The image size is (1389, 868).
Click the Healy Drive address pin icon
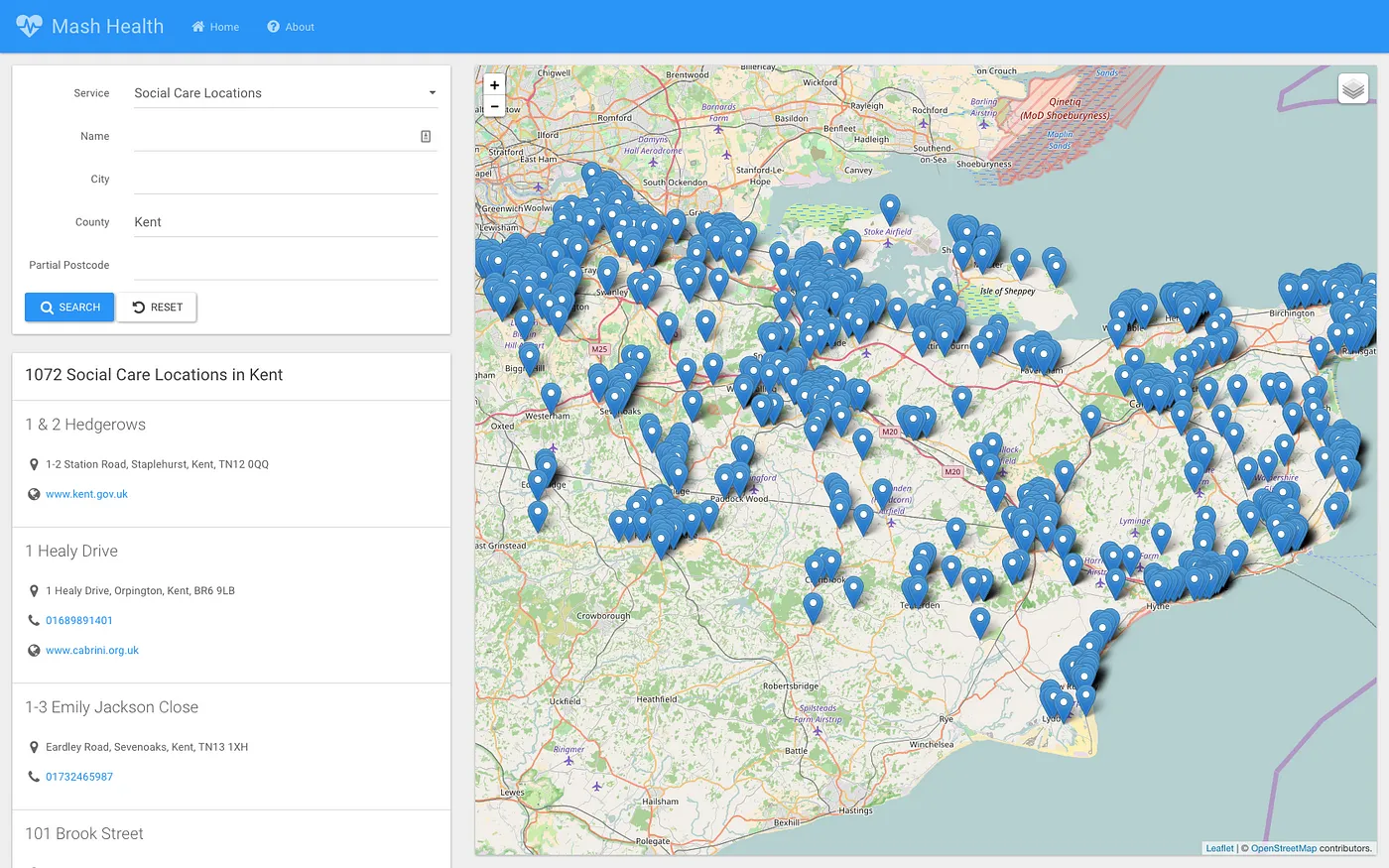point(34,591)
